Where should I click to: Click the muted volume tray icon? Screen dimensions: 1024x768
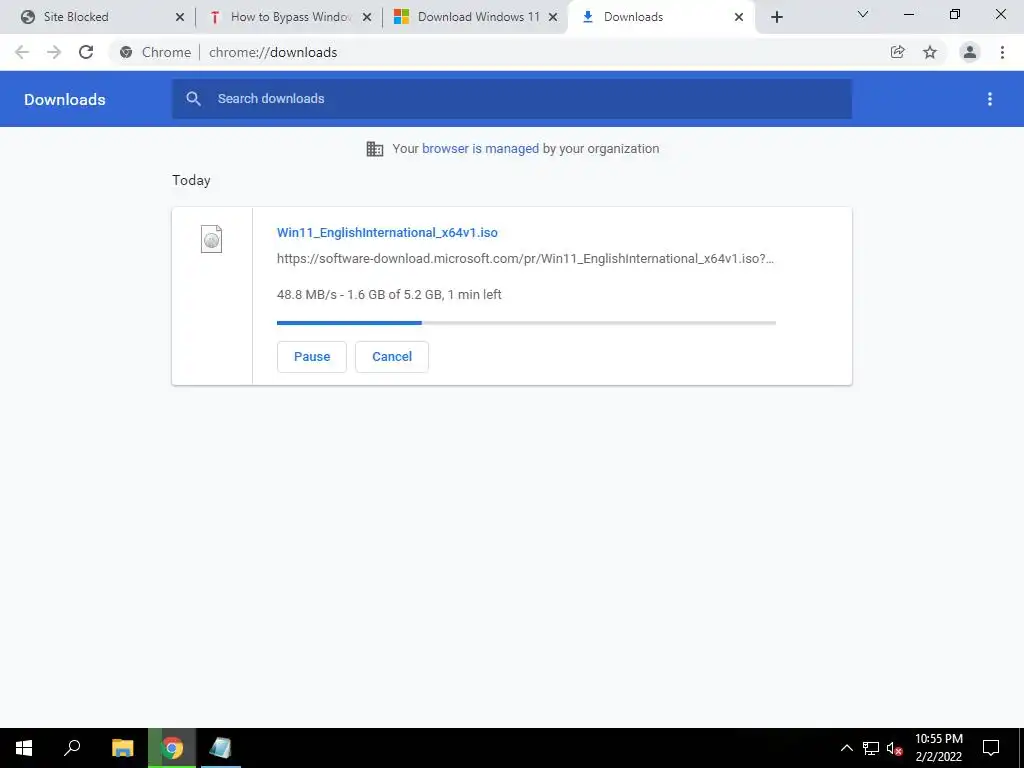point(895,748)
